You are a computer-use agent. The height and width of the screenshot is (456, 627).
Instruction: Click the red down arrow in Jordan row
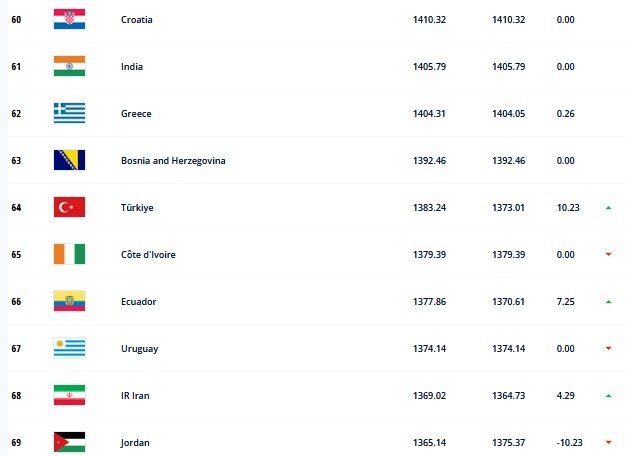pyautogui.click(x=608, y=442)
